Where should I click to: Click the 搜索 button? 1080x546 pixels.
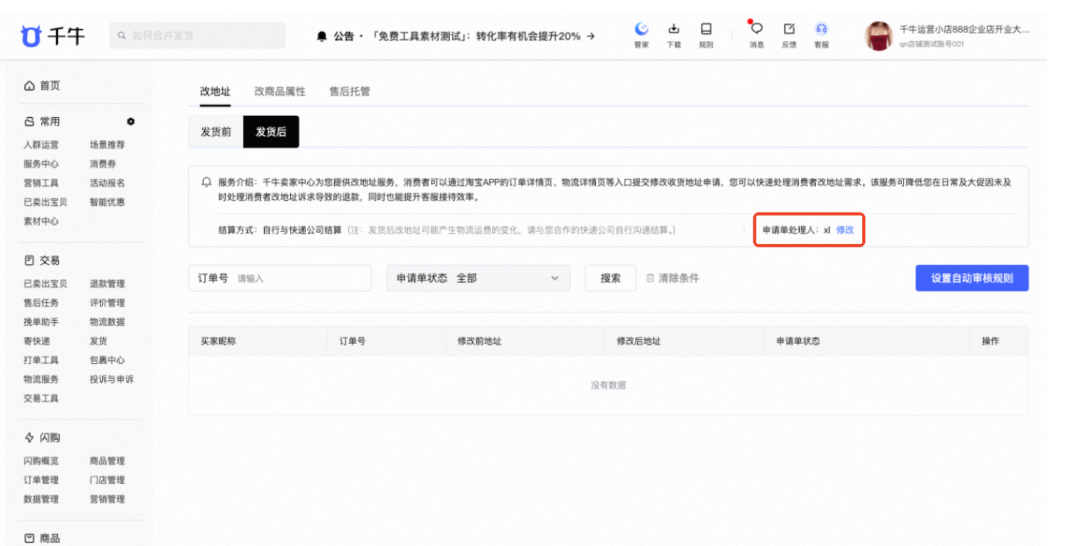click(610, 278)
